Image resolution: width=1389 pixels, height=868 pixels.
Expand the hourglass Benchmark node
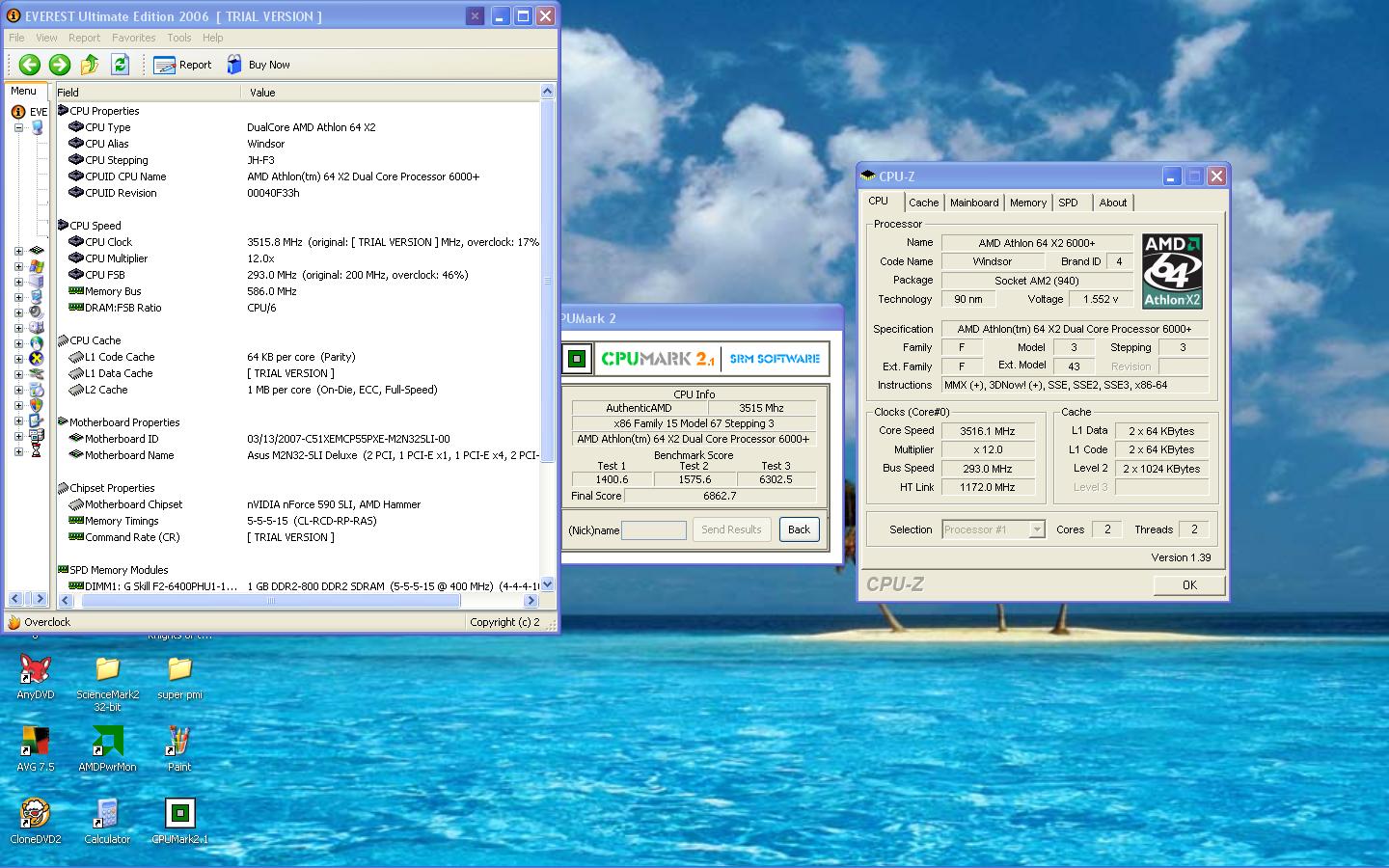(18, 451)
